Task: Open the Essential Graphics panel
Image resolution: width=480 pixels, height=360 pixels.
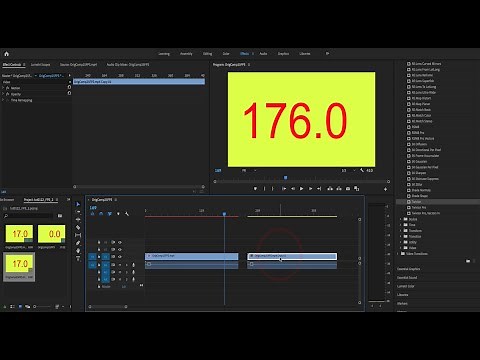Action: (x=408, y=269)
